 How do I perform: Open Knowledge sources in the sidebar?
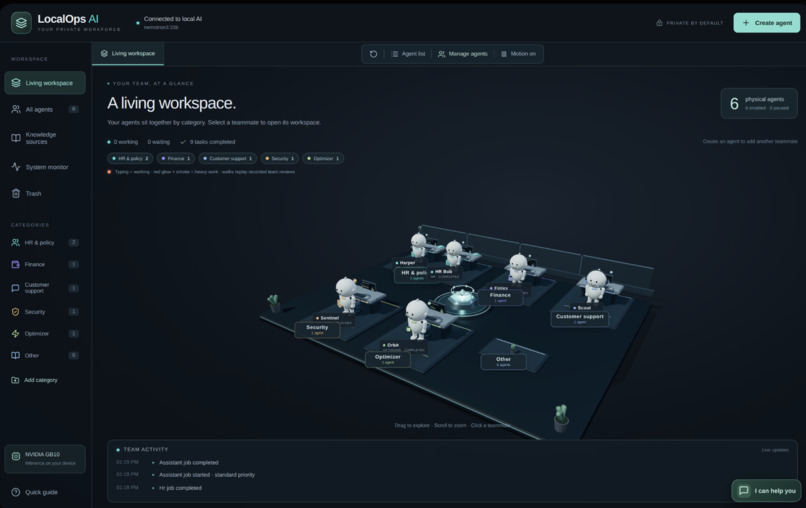coord(45,138)
